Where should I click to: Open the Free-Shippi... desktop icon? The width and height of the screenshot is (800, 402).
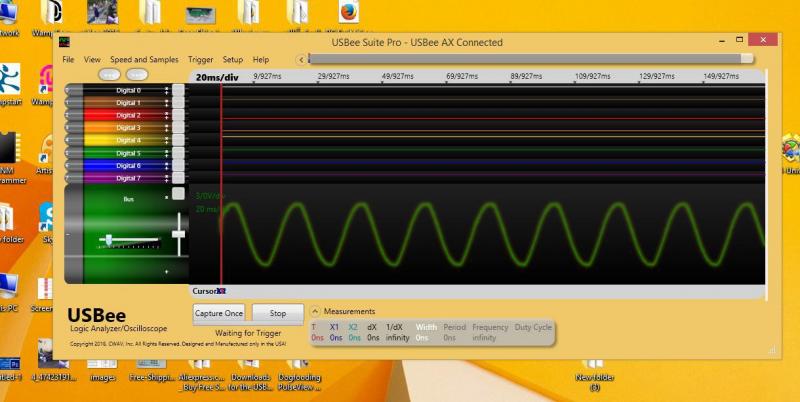pos(151,371)
